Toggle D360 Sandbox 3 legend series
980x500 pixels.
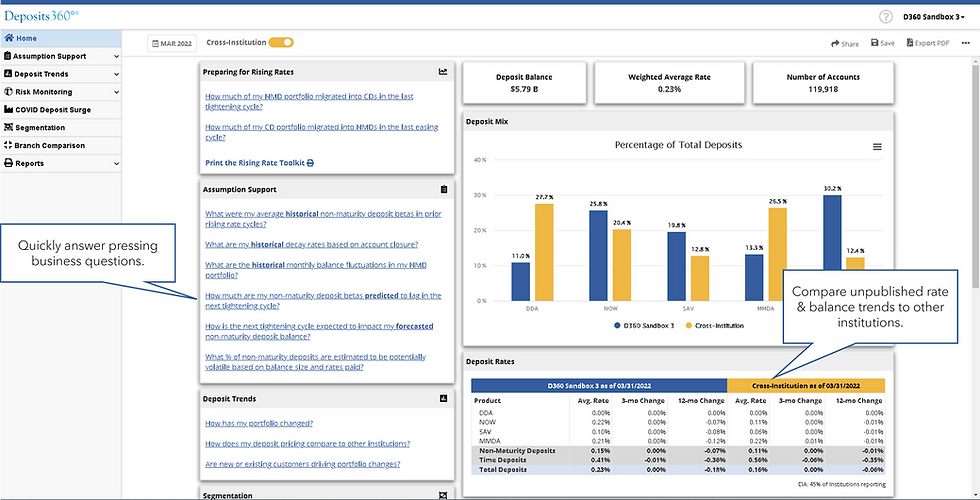click(644, 326)
